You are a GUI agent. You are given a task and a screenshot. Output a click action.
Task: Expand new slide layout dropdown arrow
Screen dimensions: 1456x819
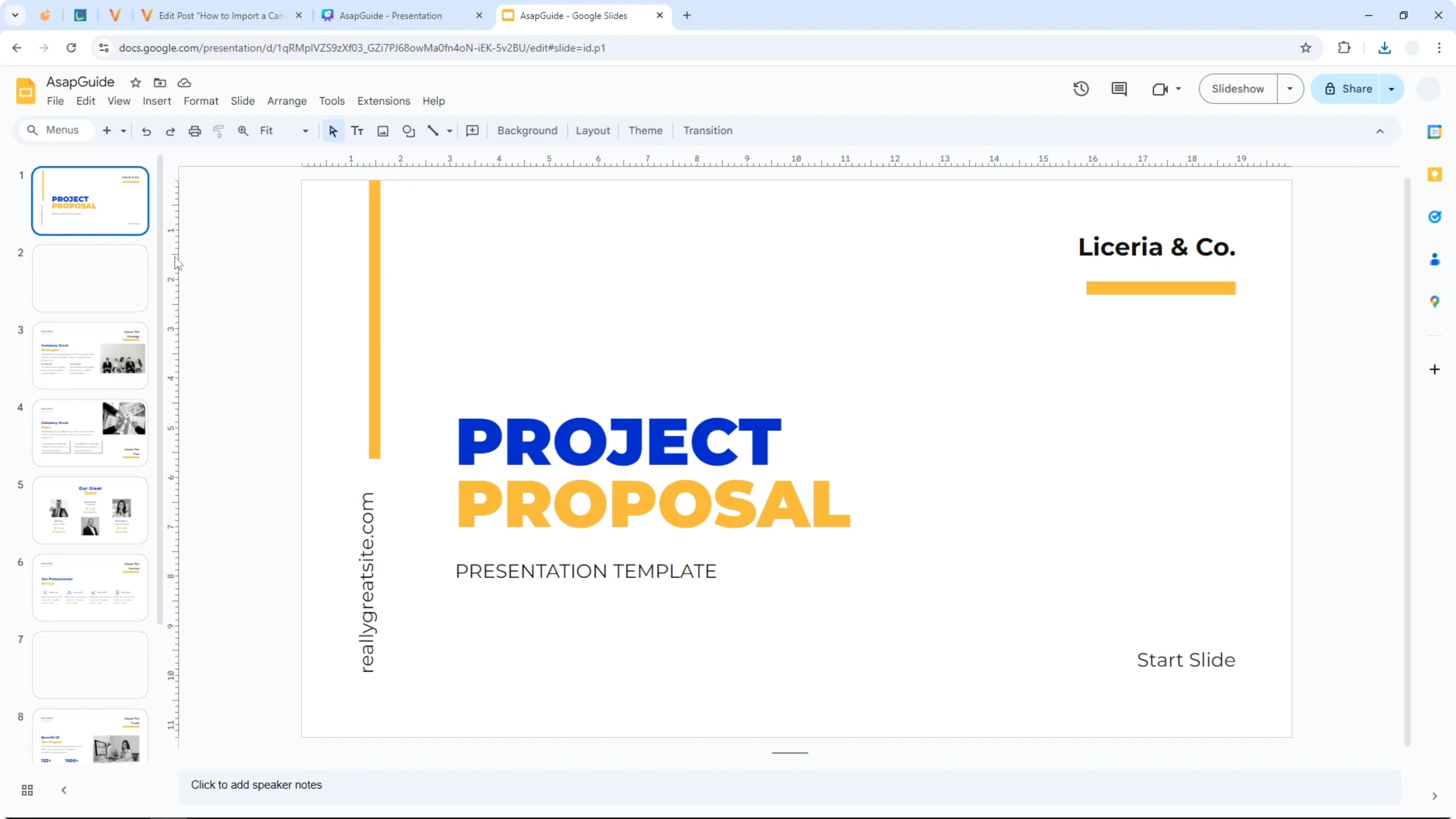pyautogui.click(x=123, y=131)
